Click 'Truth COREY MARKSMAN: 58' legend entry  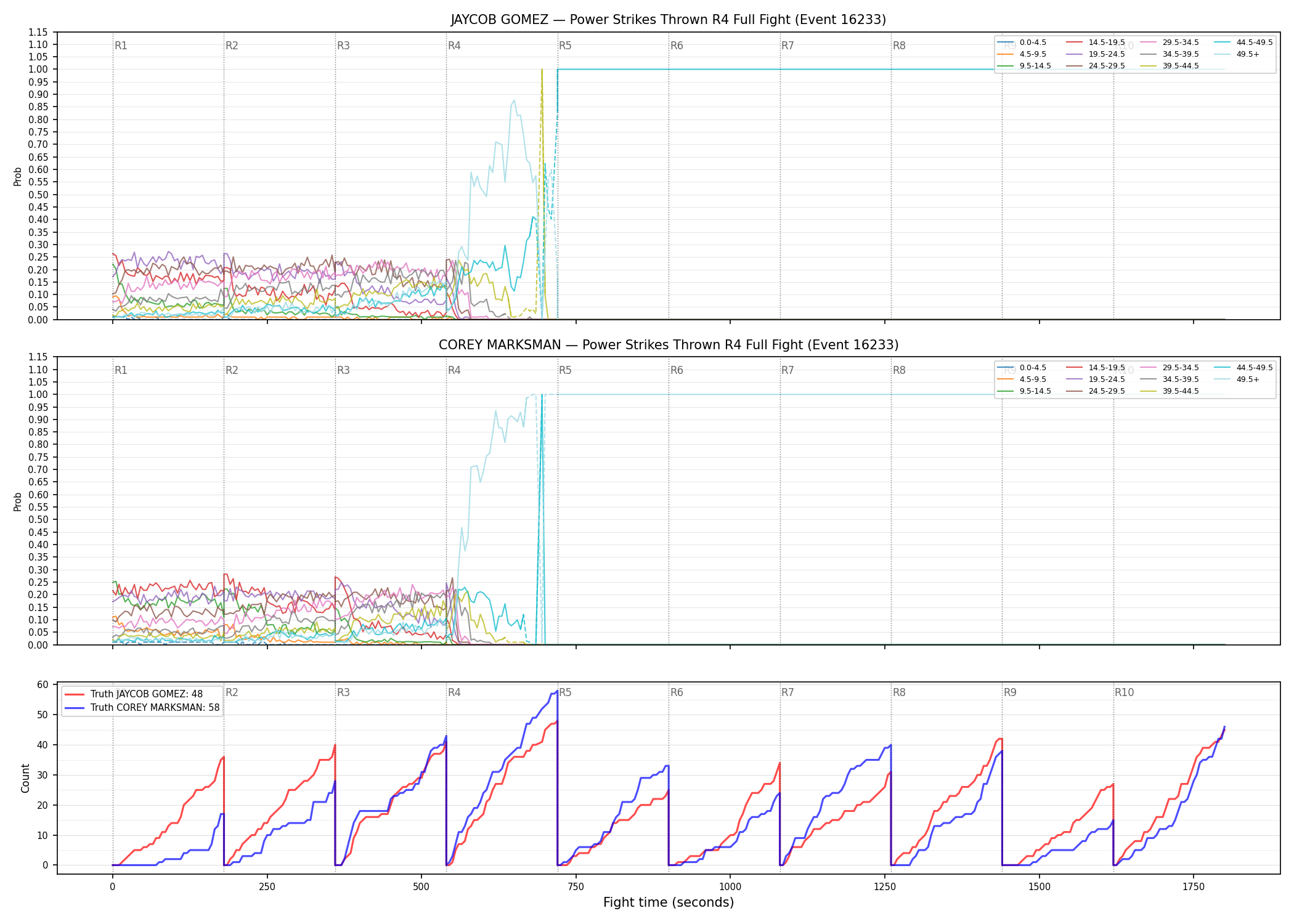(142, 708)
